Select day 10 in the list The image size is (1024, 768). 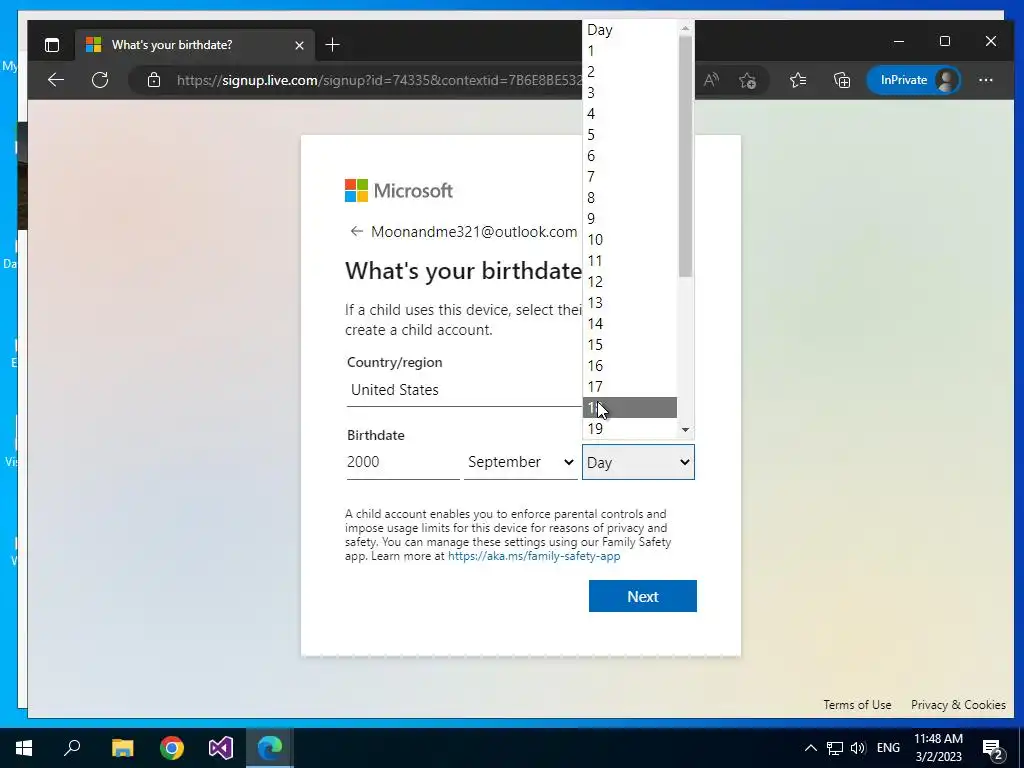click(x=630, y=240)
